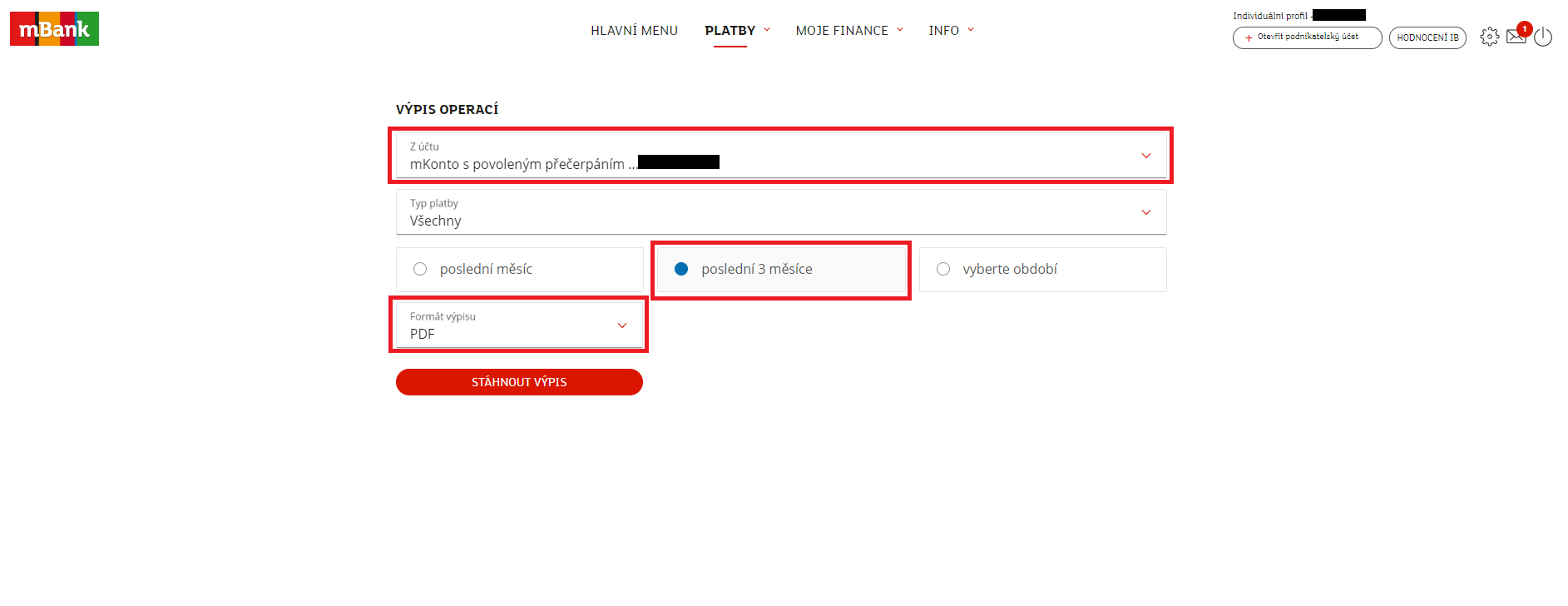This screenshot has width=1568, height=606.
Task: Open the Typ platby dropdown
Action: [781, 212]
